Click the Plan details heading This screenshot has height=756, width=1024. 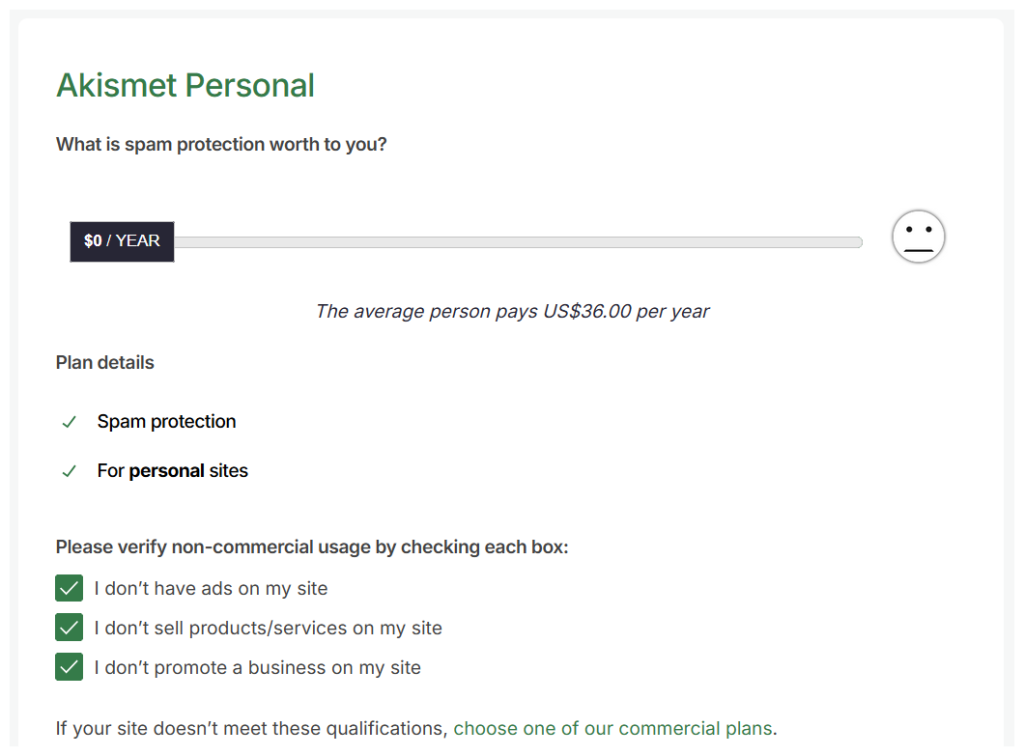coord(105,362)
